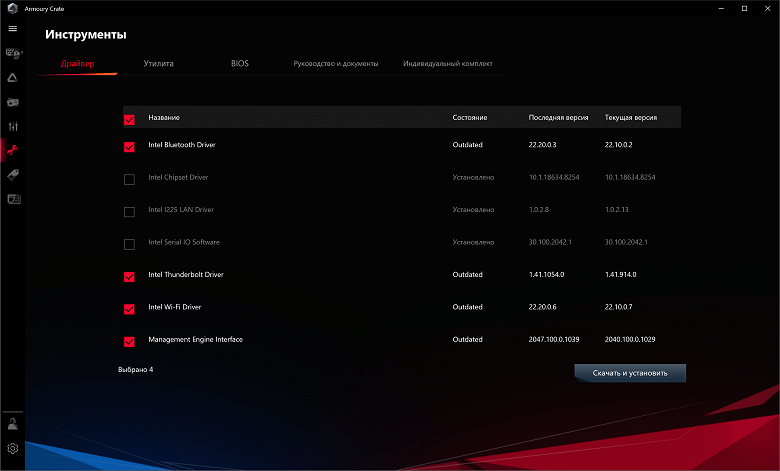This screenshot has height=471, width=780.
Task: Click the Management Engine Interface name
Action: [x=195, y=339]
